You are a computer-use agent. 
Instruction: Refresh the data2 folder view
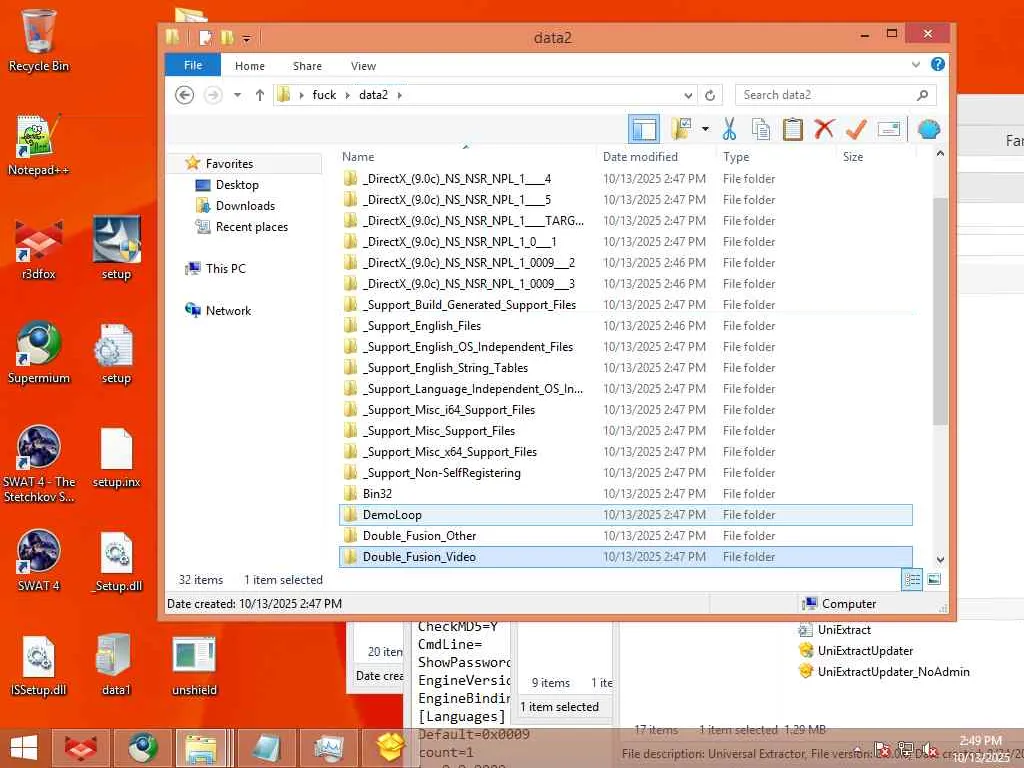point(710,95)
